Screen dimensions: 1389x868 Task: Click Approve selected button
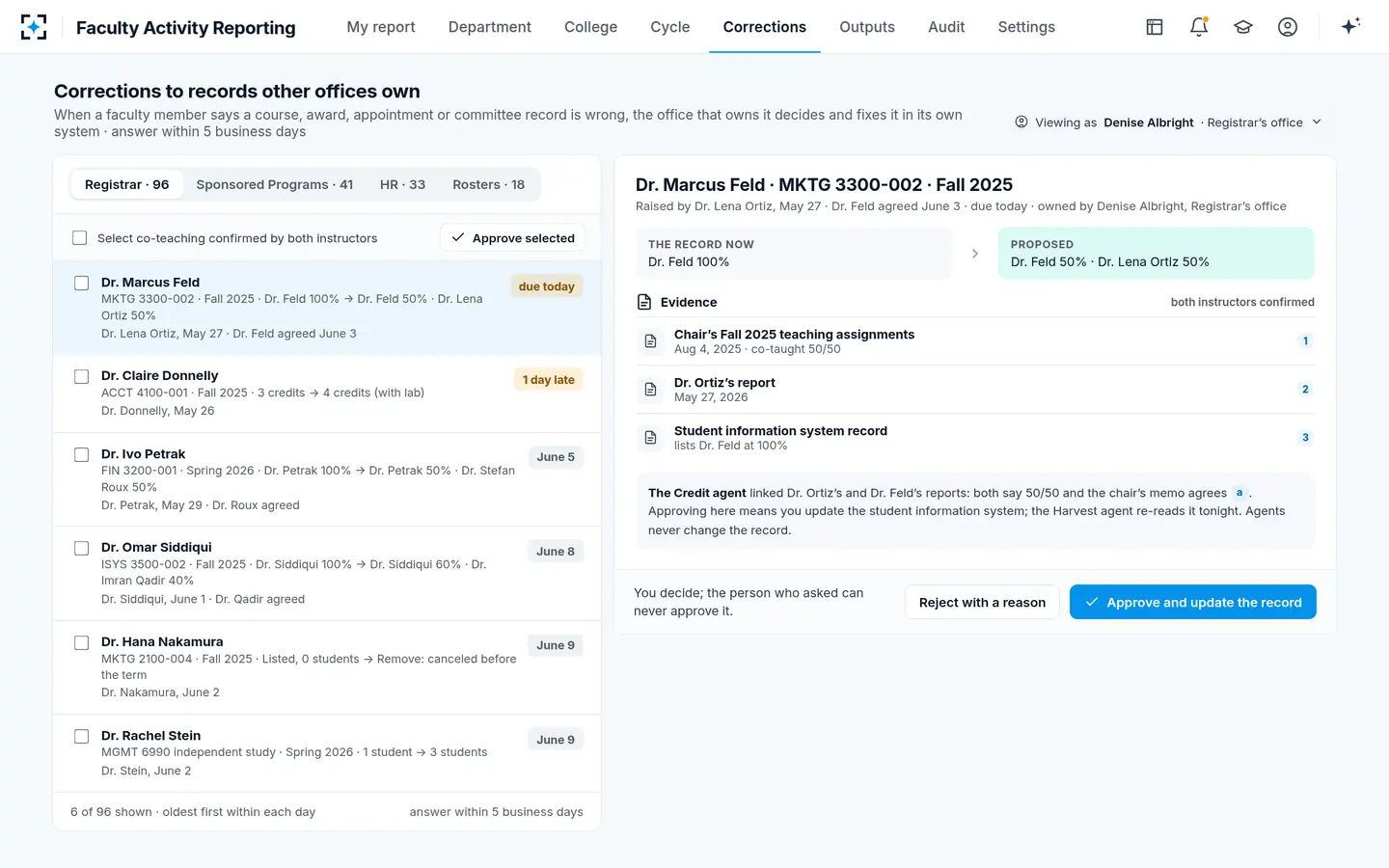pos(513,237)
